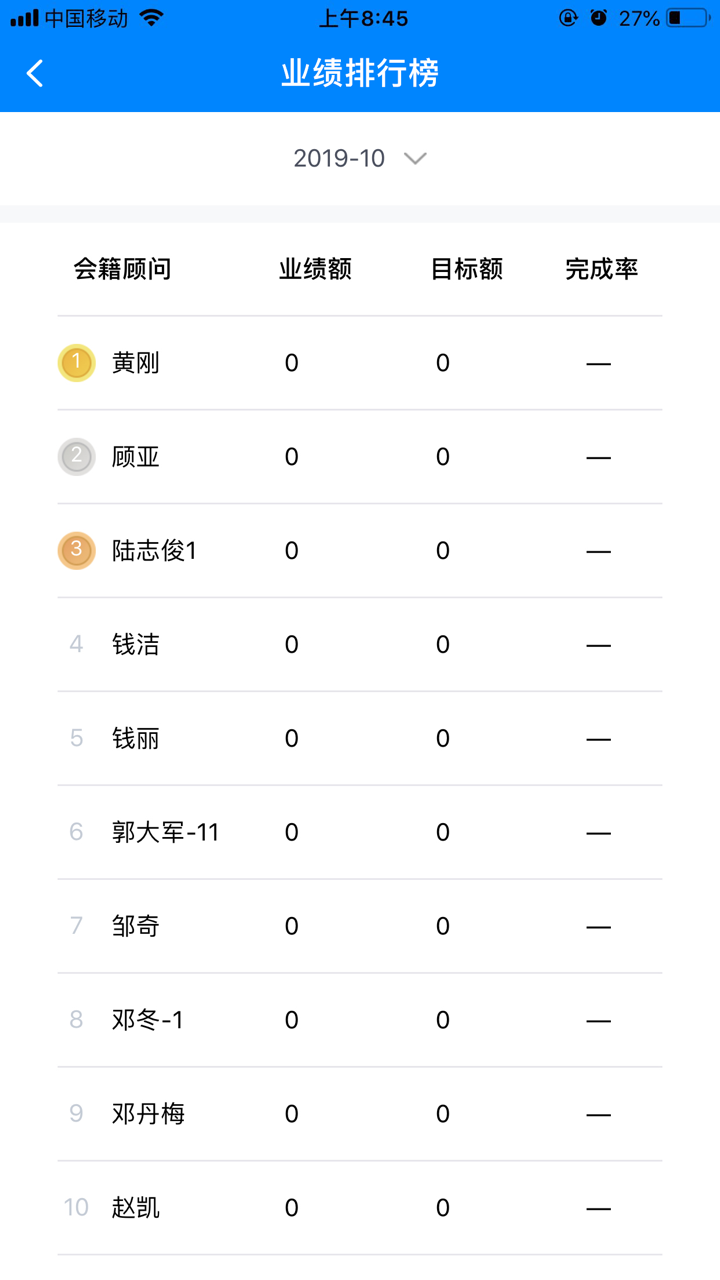Tap the 业绩排行榜 page title
The image size is (720, 1280).
click(360, 73)
